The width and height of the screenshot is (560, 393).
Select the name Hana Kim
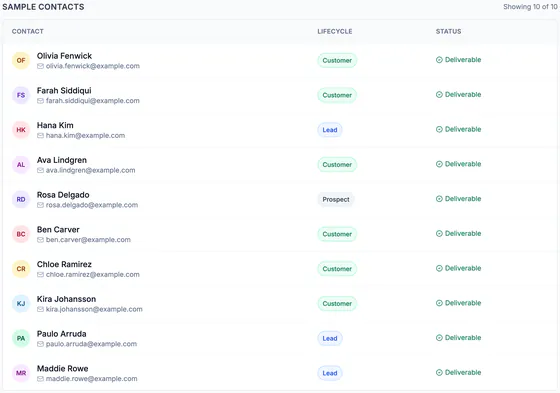pos(55,125)
